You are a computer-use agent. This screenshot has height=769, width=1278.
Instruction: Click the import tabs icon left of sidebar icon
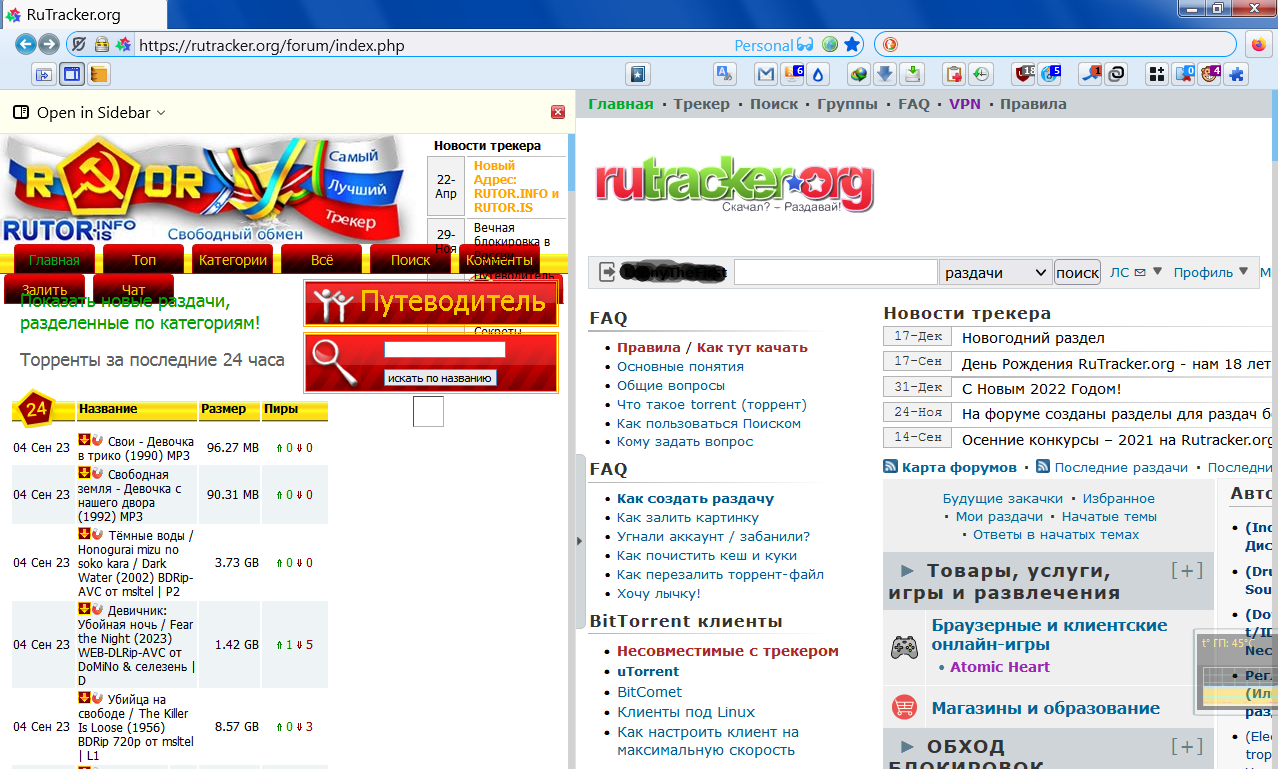(45, 74)
